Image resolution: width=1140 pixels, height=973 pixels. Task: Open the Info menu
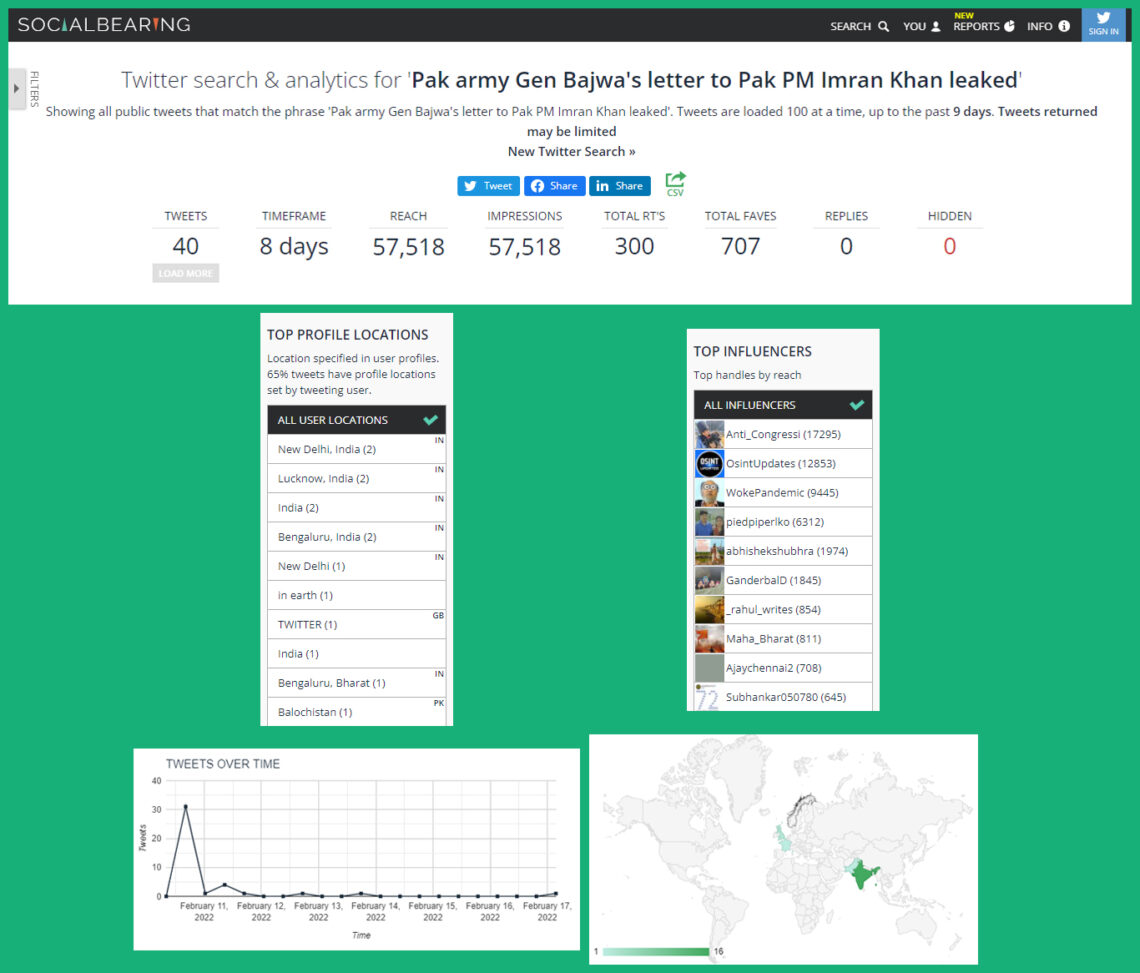(x=1048, y=26)
